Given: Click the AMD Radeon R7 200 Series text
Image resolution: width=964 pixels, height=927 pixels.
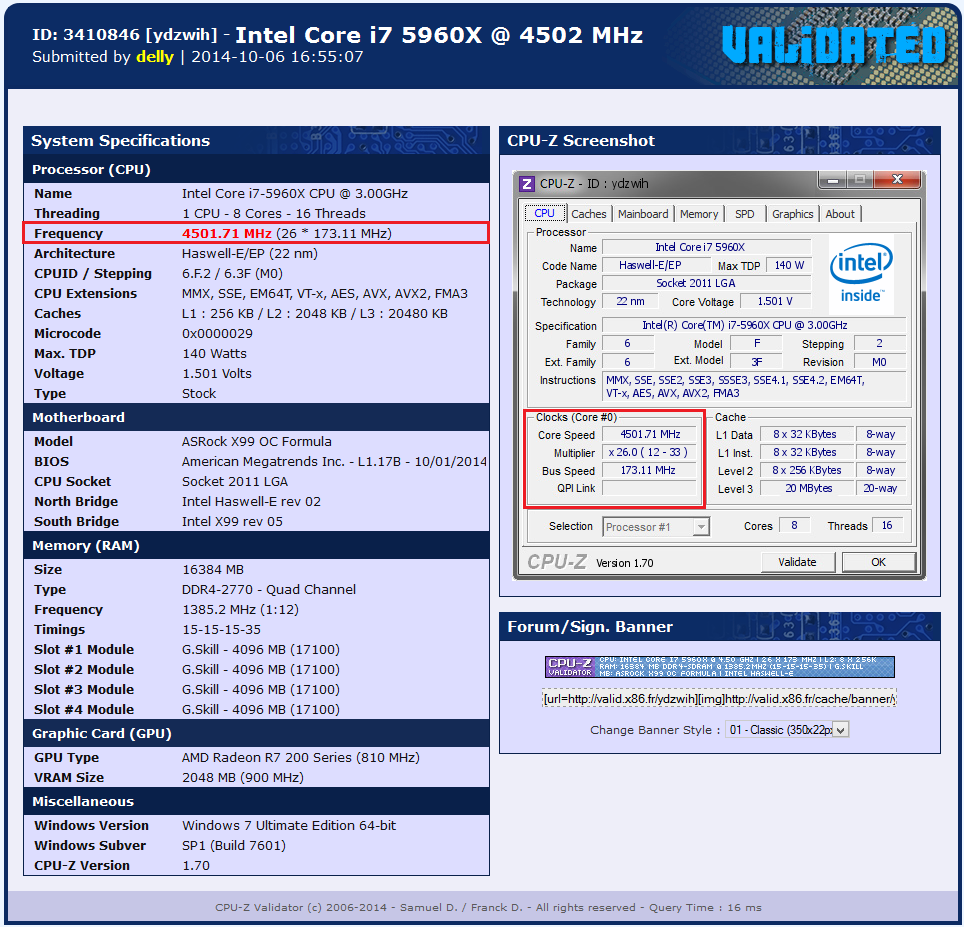Looking at the screenshot, I should pos(301,757).
